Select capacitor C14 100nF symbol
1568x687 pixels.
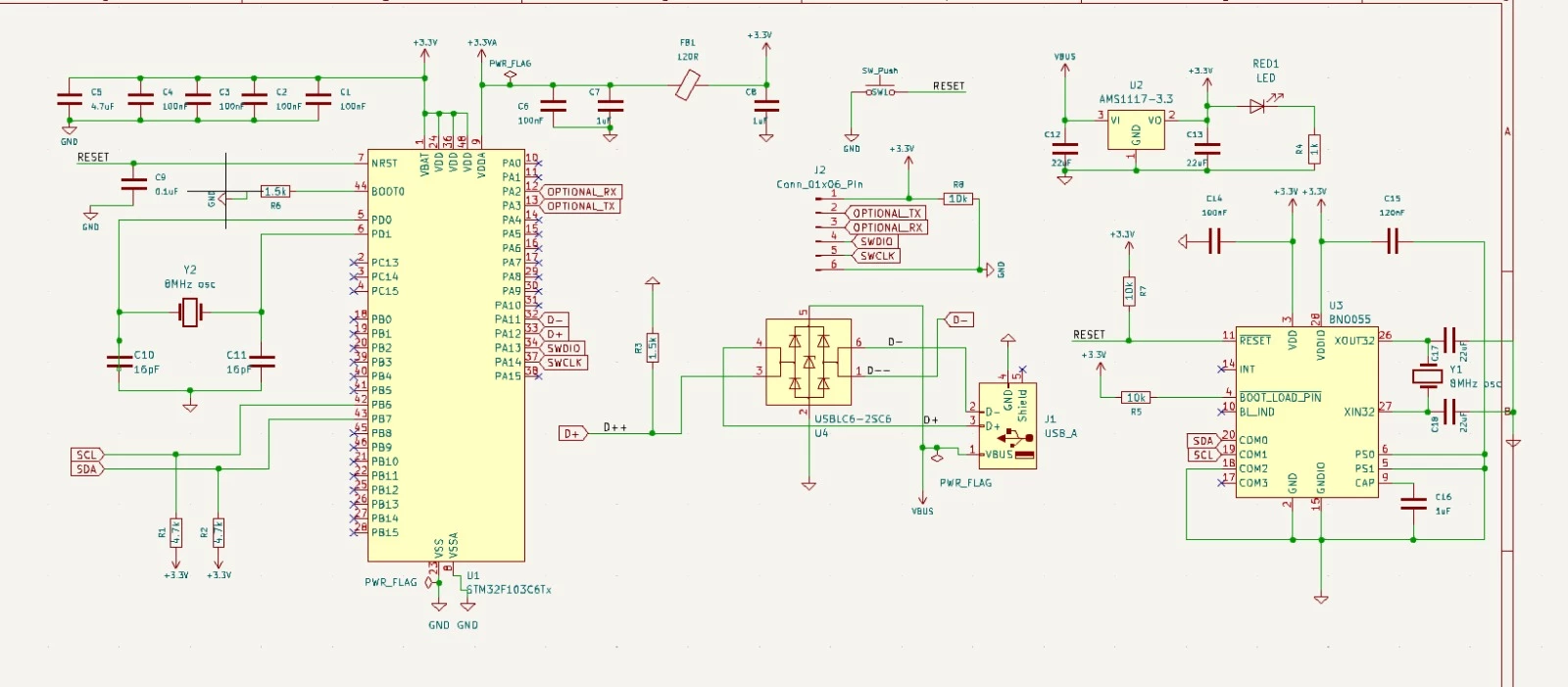(1215, 241)
